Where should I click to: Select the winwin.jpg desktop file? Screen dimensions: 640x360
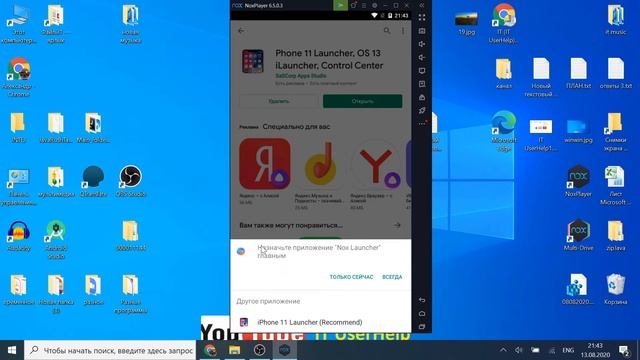pyautogui.click(x=578, y=131)
